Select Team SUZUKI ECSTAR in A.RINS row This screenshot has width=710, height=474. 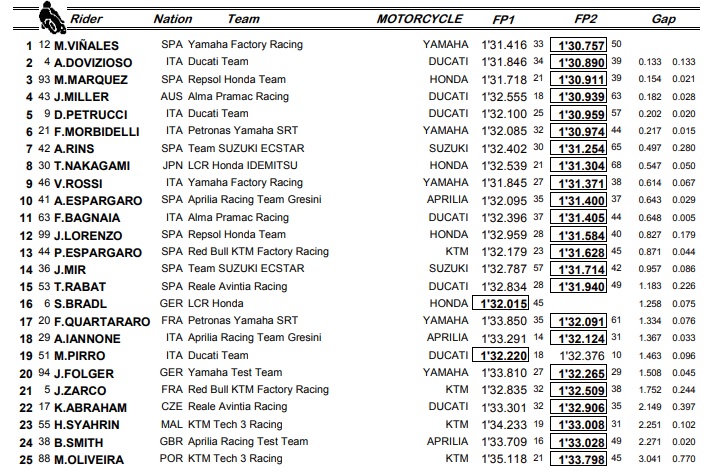[246, 148]
